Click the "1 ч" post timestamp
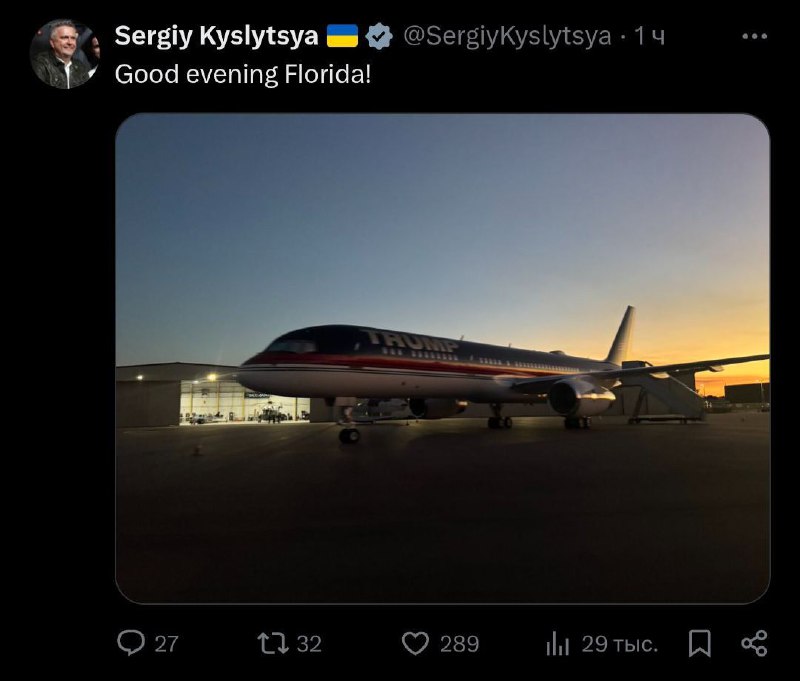Viewport: 800px width, 681px height. click(649, 37)
